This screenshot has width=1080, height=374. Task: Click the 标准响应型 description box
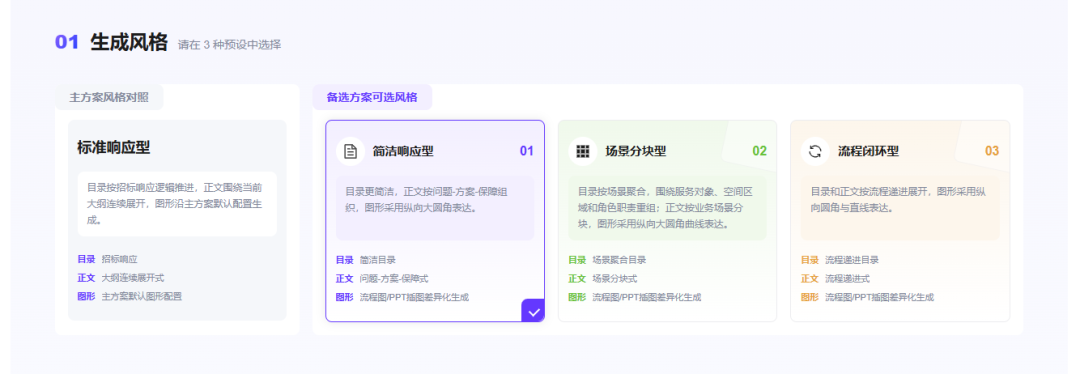[177, 204]
